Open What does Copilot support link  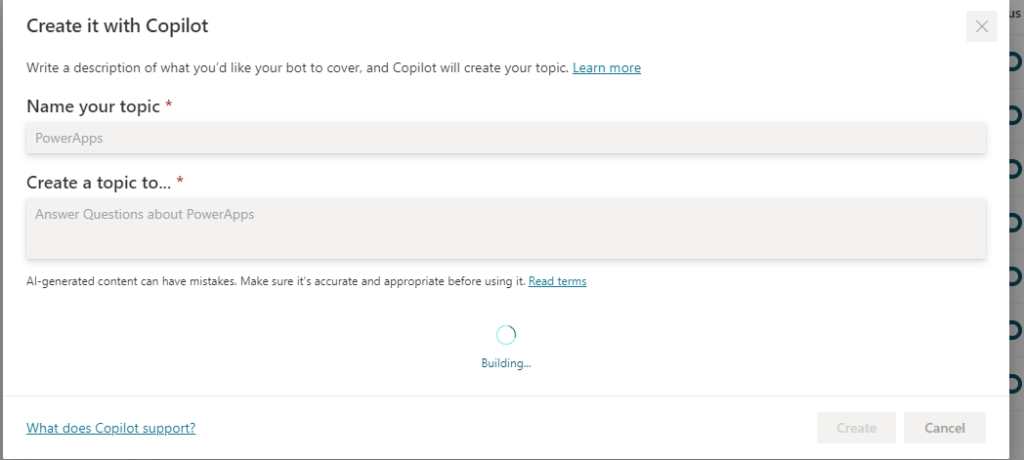tap(111, 428)
